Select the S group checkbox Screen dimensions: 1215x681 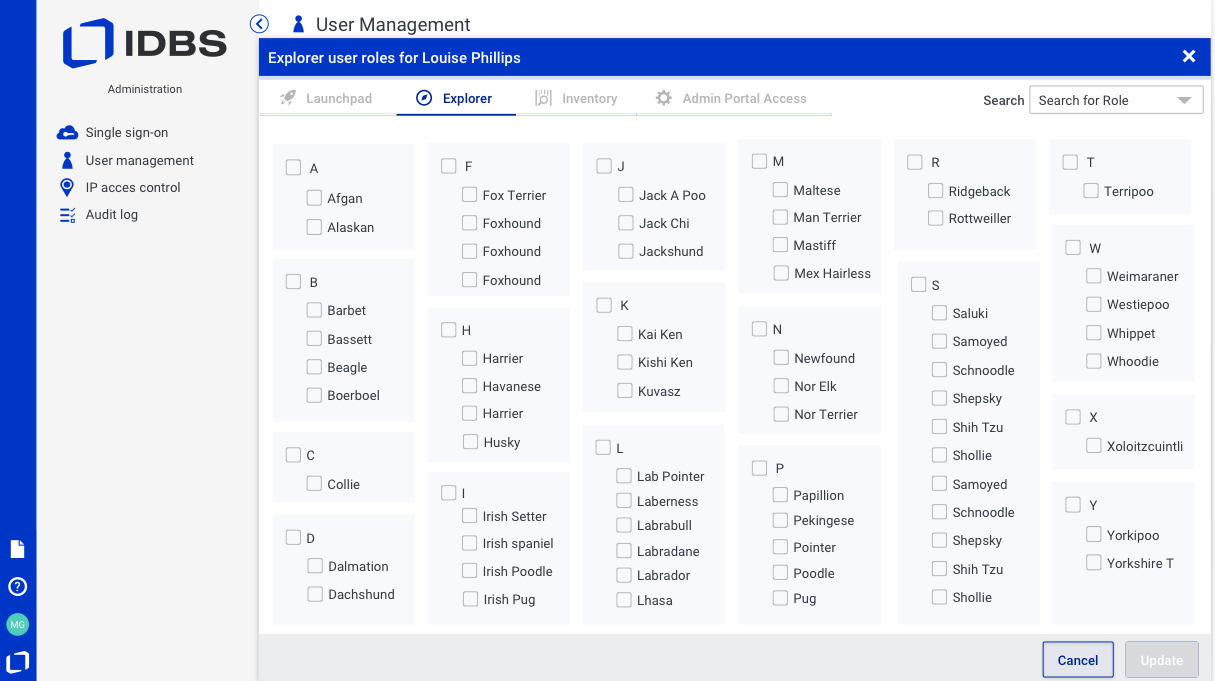tap(918, 285)
